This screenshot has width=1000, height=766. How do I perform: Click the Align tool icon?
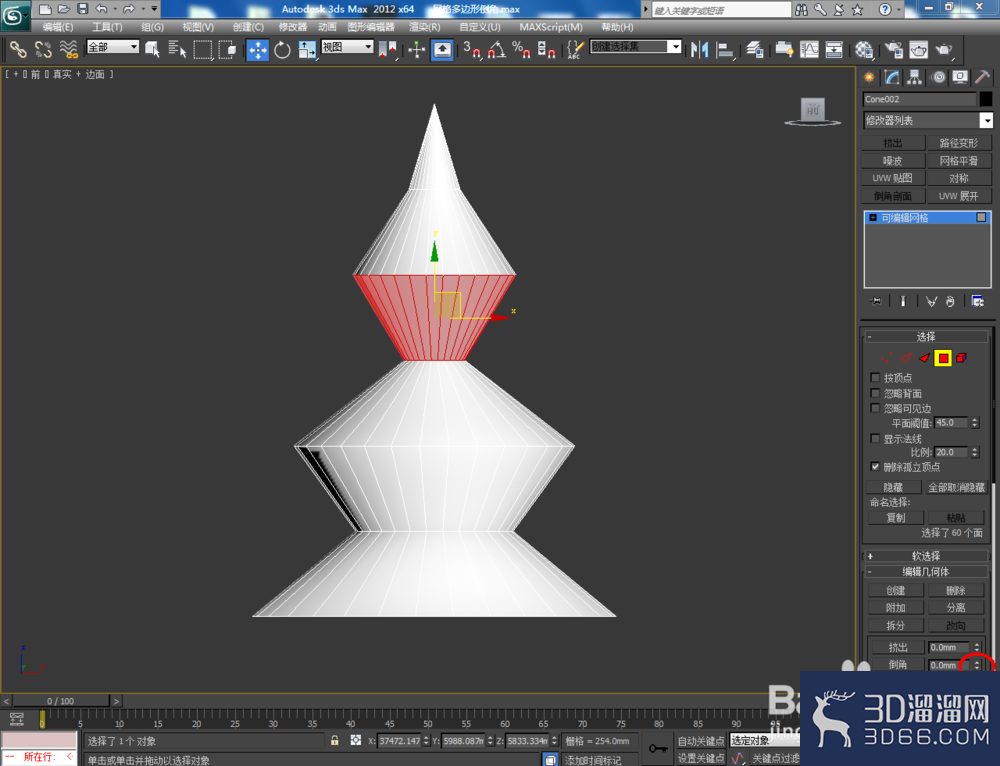pos(724,49)
